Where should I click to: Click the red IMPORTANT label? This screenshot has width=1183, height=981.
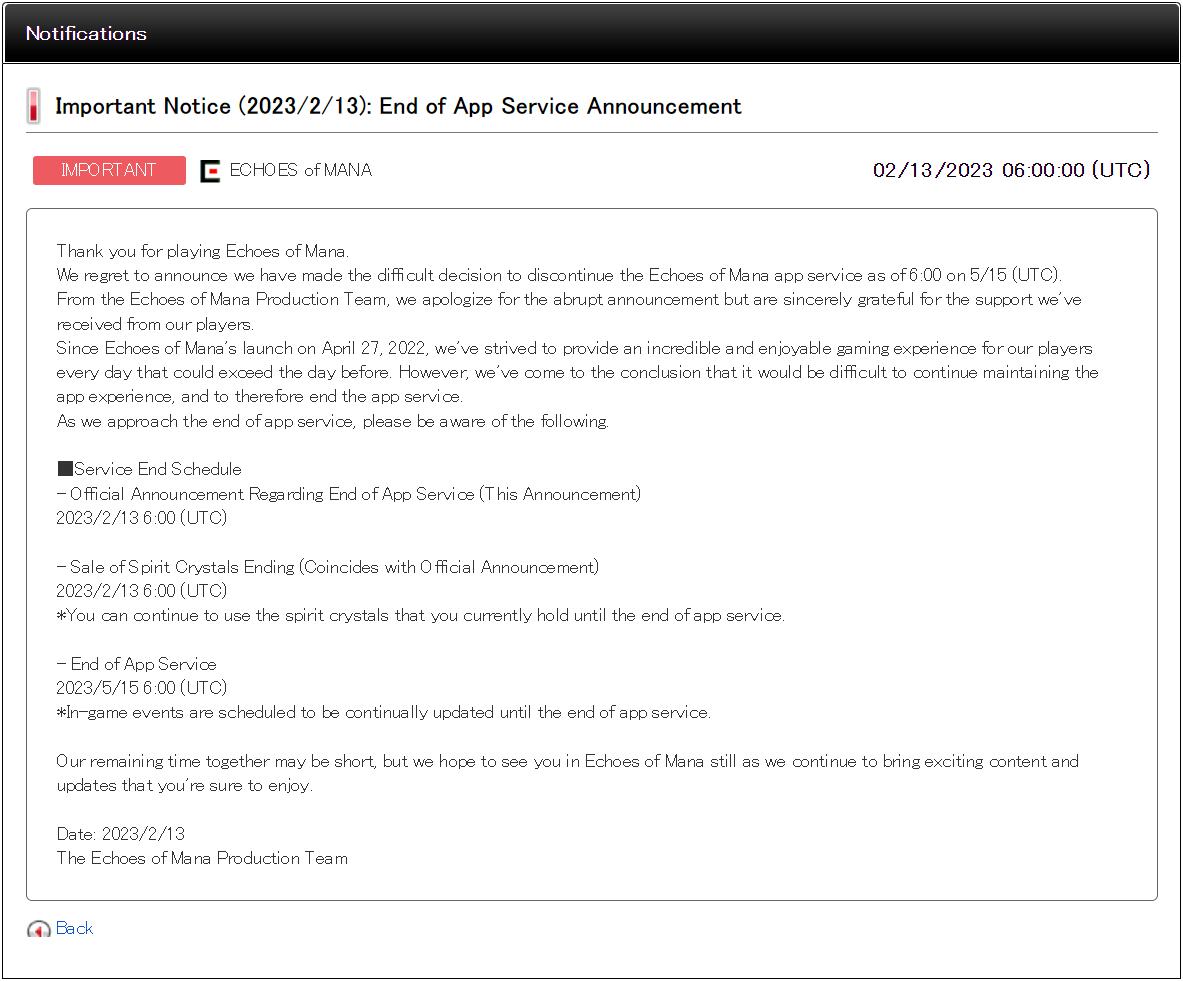109,171
